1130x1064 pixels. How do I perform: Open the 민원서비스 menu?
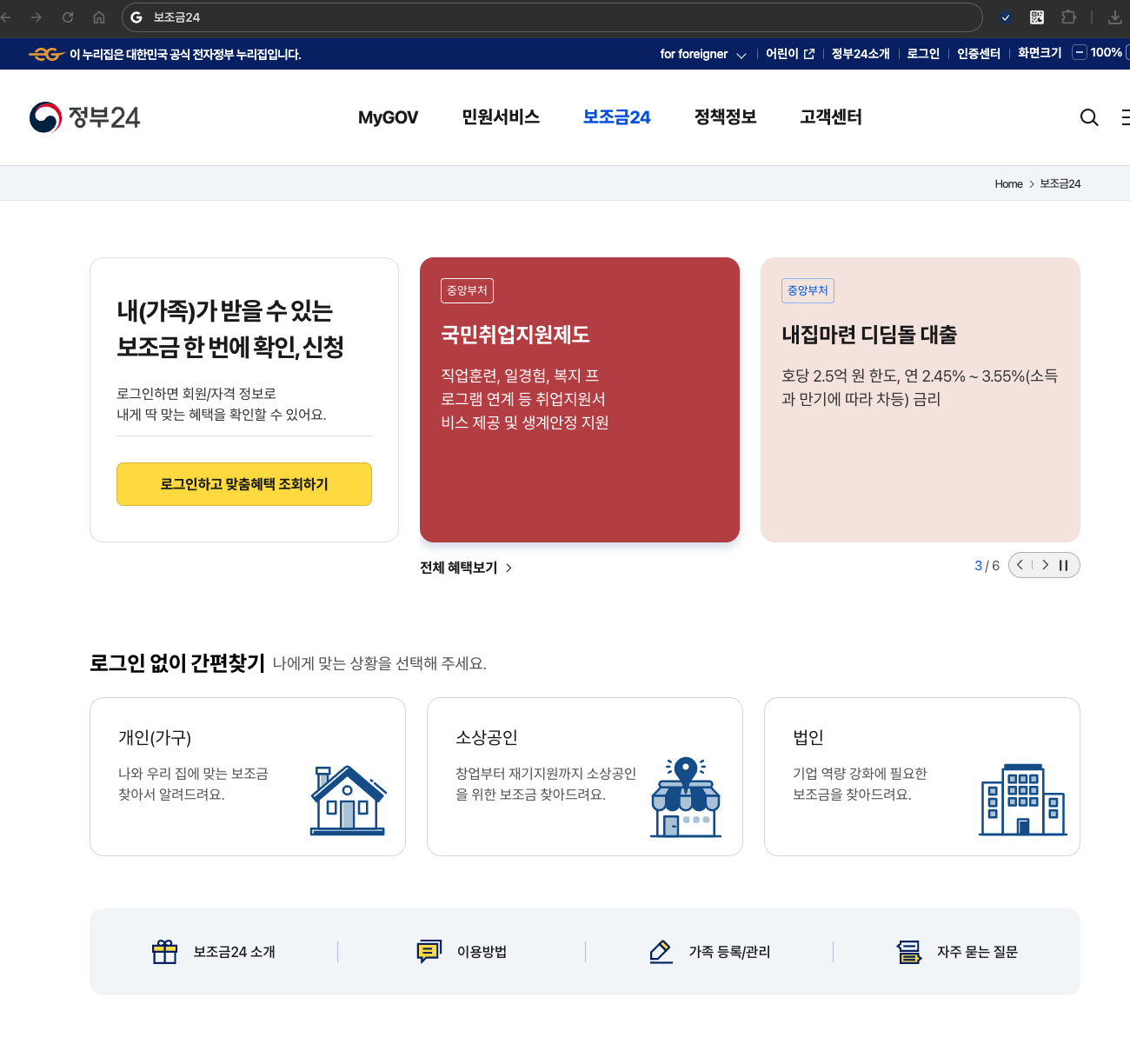tap(501, 117)
